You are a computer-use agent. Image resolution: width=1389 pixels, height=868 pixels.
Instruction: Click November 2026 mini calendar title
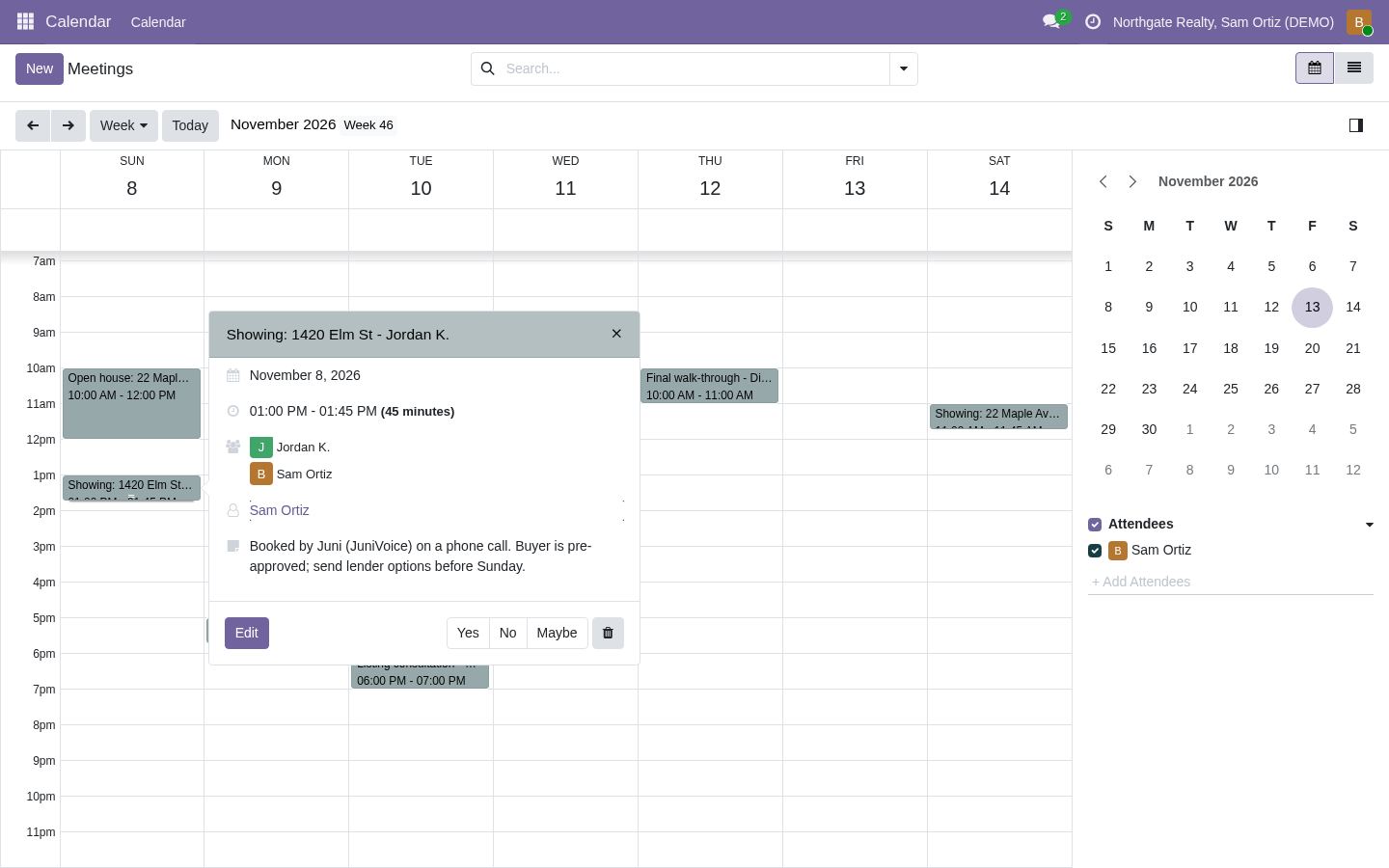pyautogui.click(x=1208, y=181)
